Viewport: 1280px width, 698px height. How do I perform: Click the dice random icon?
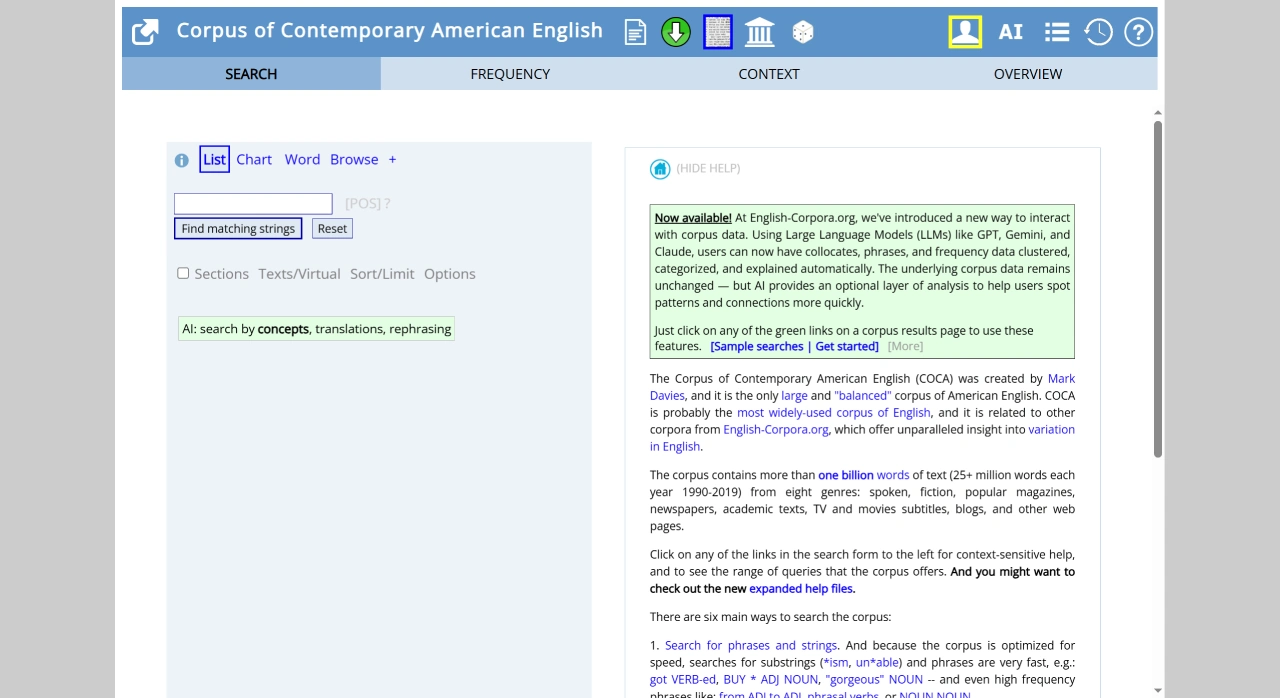click(x=802, y=32)
